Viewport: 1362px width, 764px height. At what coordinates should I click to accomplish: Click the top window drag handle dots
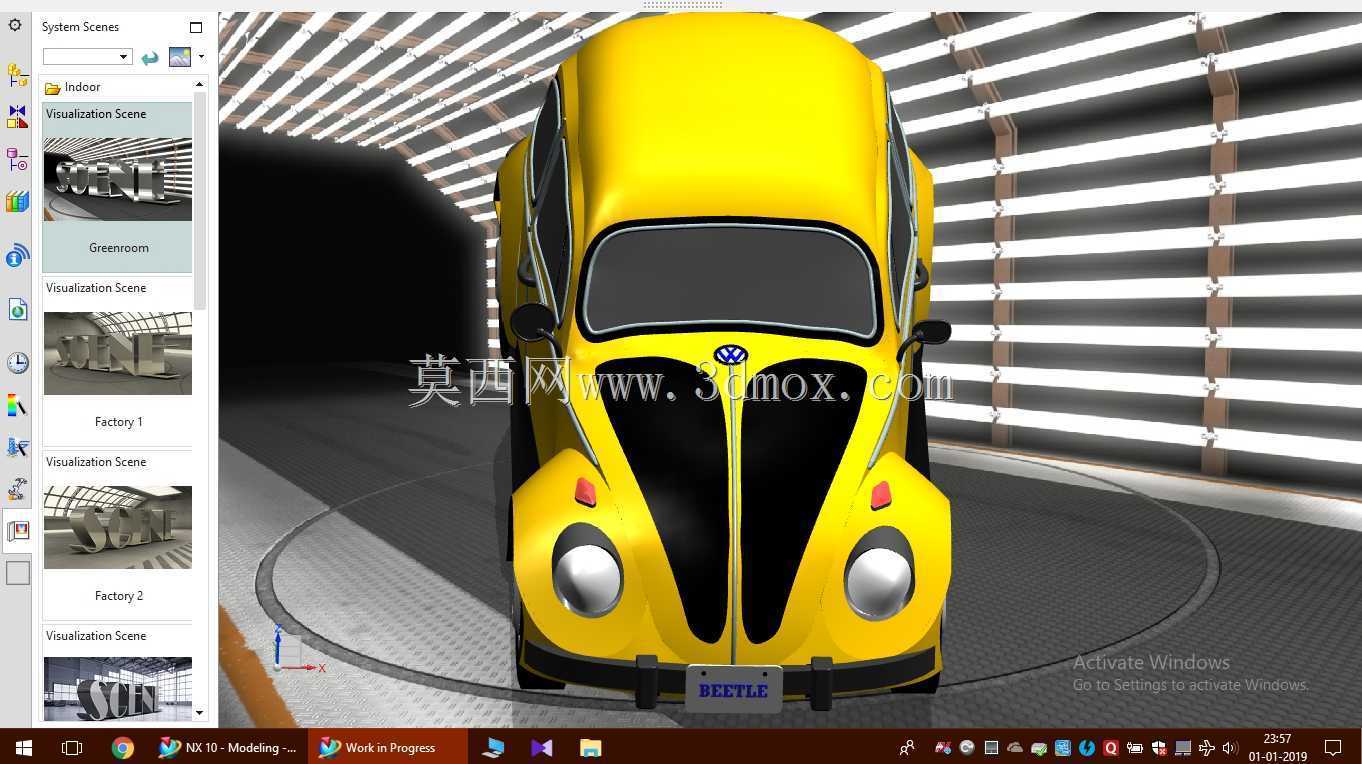[x=683, y=5]
